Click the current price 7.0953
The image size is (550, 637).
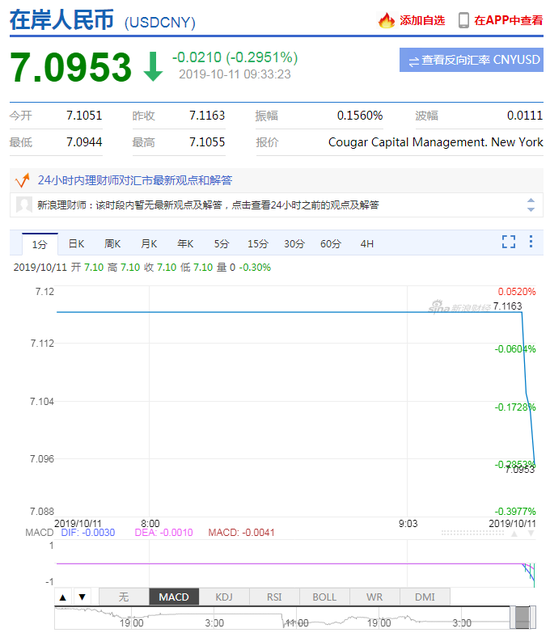coord(71,67)
